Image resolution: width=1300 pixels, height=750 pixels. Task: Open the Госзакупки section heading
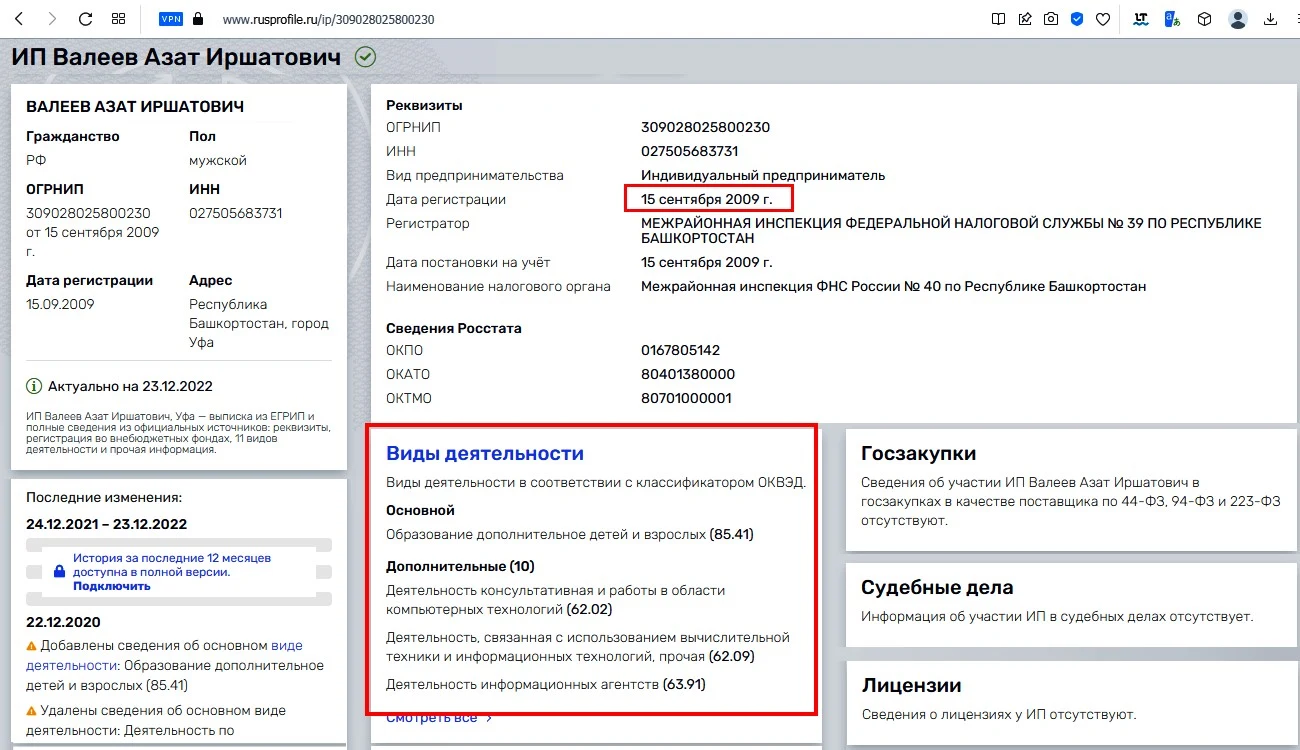coord(918,454)
